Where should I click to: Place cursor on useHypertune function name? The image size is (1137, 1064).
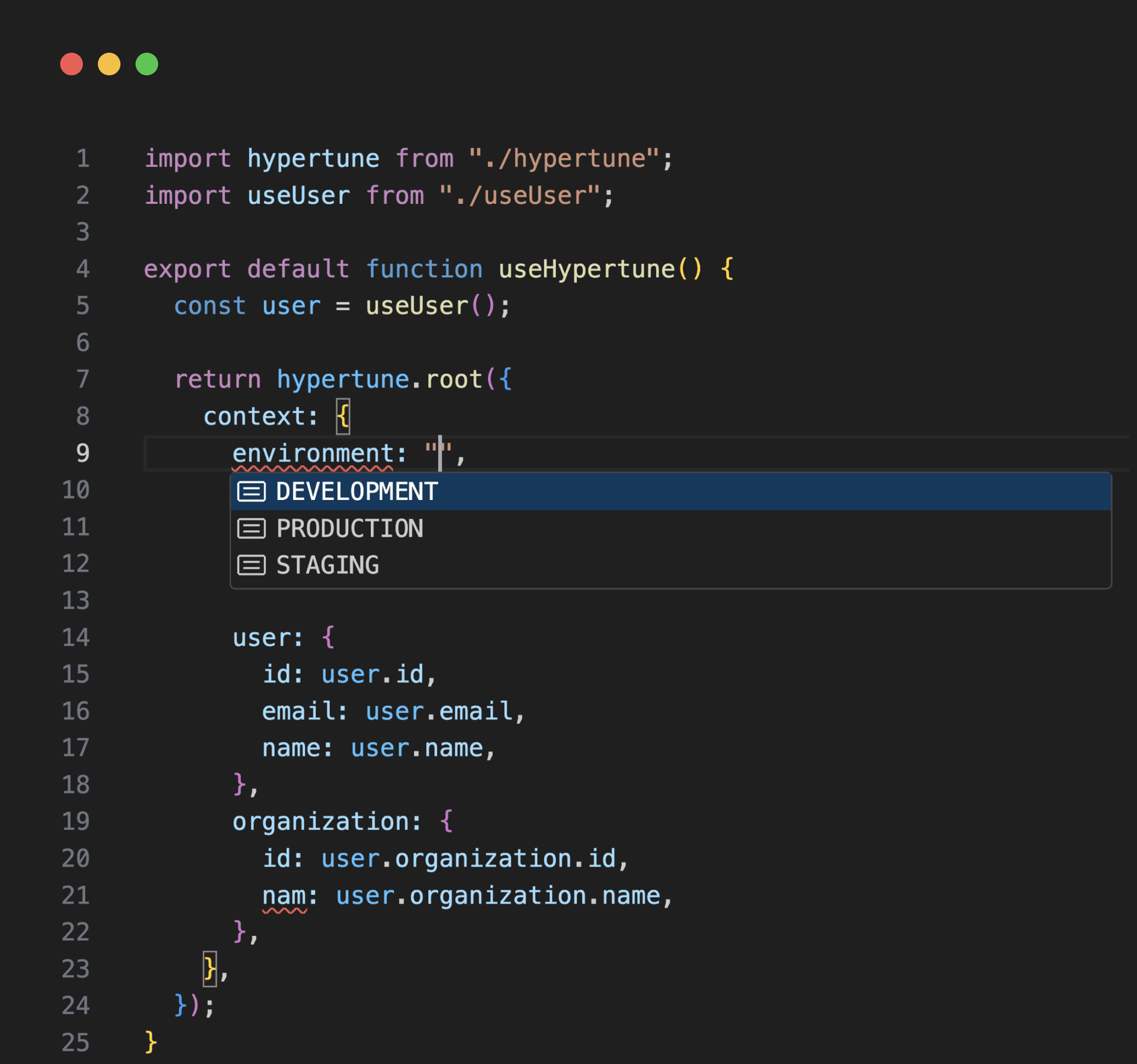pos(586,270)
